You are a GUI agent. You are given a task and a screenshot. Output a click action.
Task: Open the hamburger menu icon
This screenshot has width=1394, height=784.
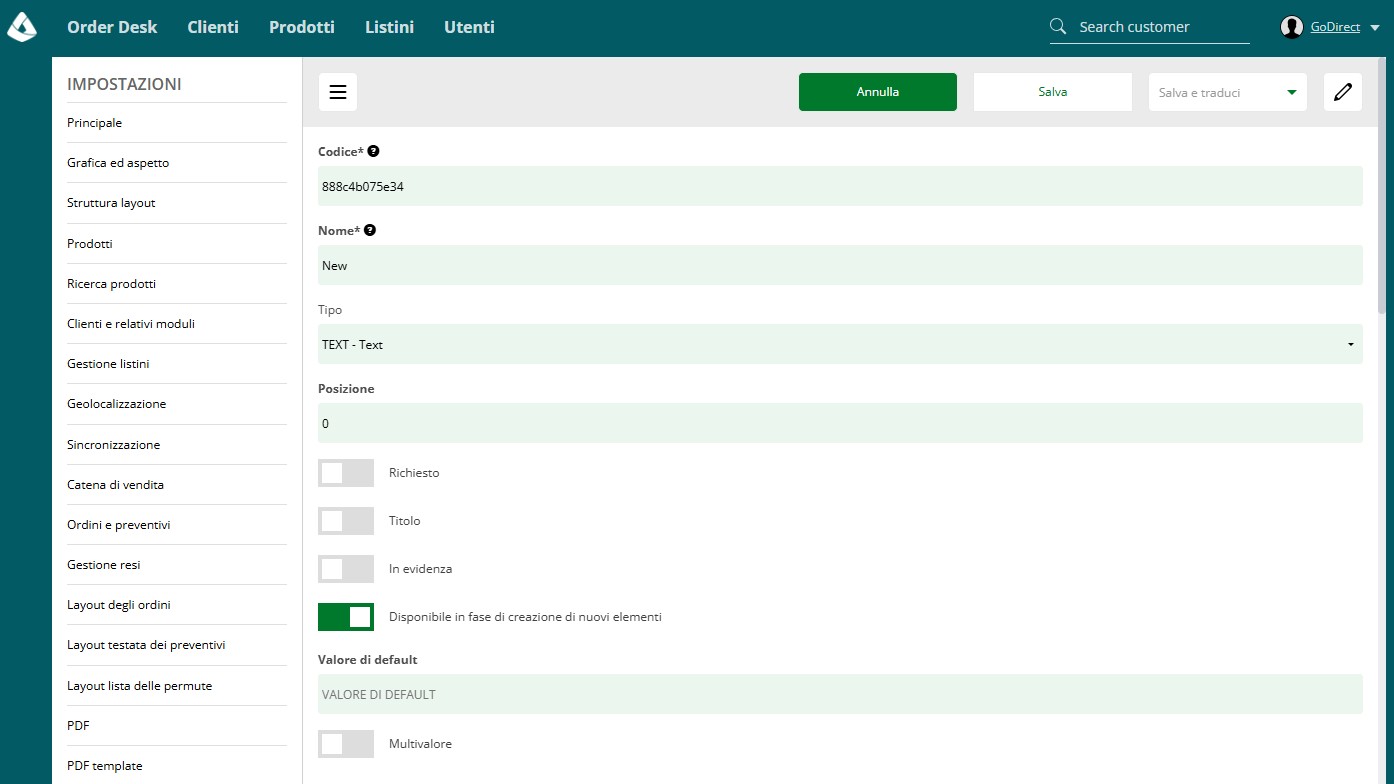tap(338, 92)
